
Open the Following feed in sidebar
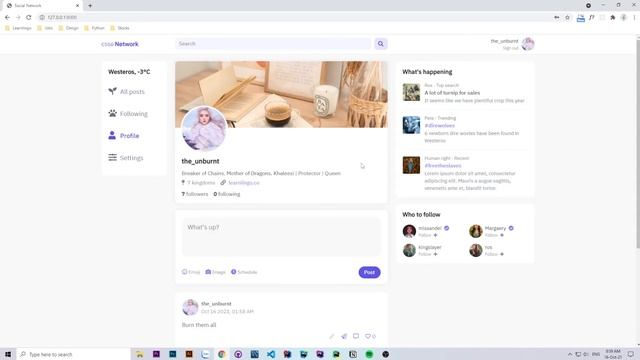(128, 113)
